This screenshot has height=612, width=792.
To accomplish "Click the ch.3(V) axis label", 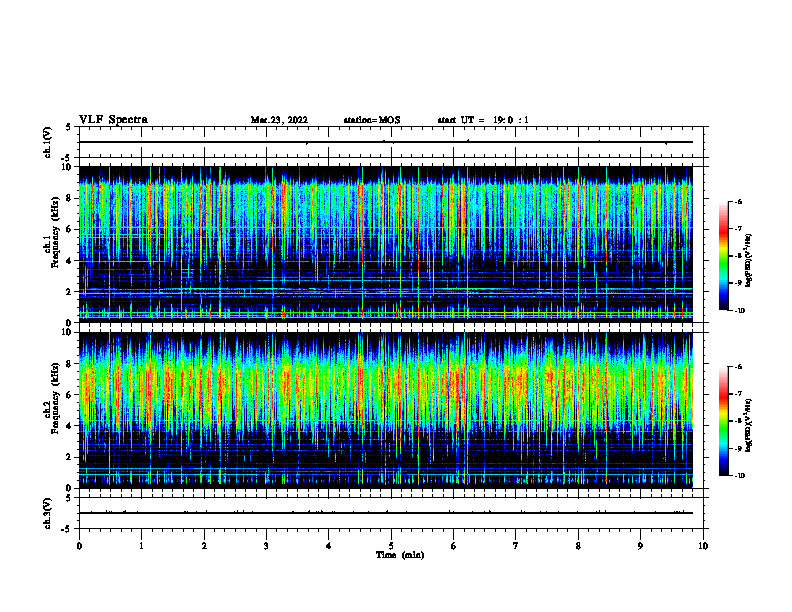I will 47,513.
